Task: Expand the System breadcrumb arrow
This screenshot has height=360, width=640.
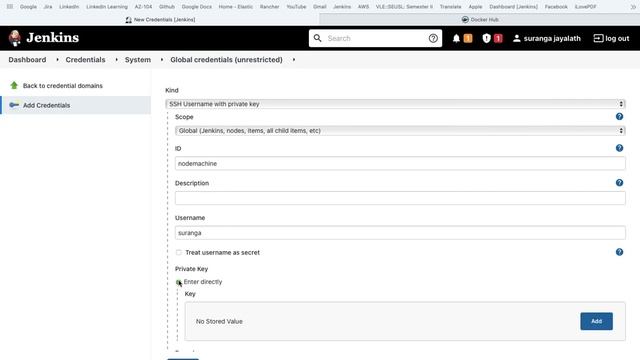Action: coord(162,60)
